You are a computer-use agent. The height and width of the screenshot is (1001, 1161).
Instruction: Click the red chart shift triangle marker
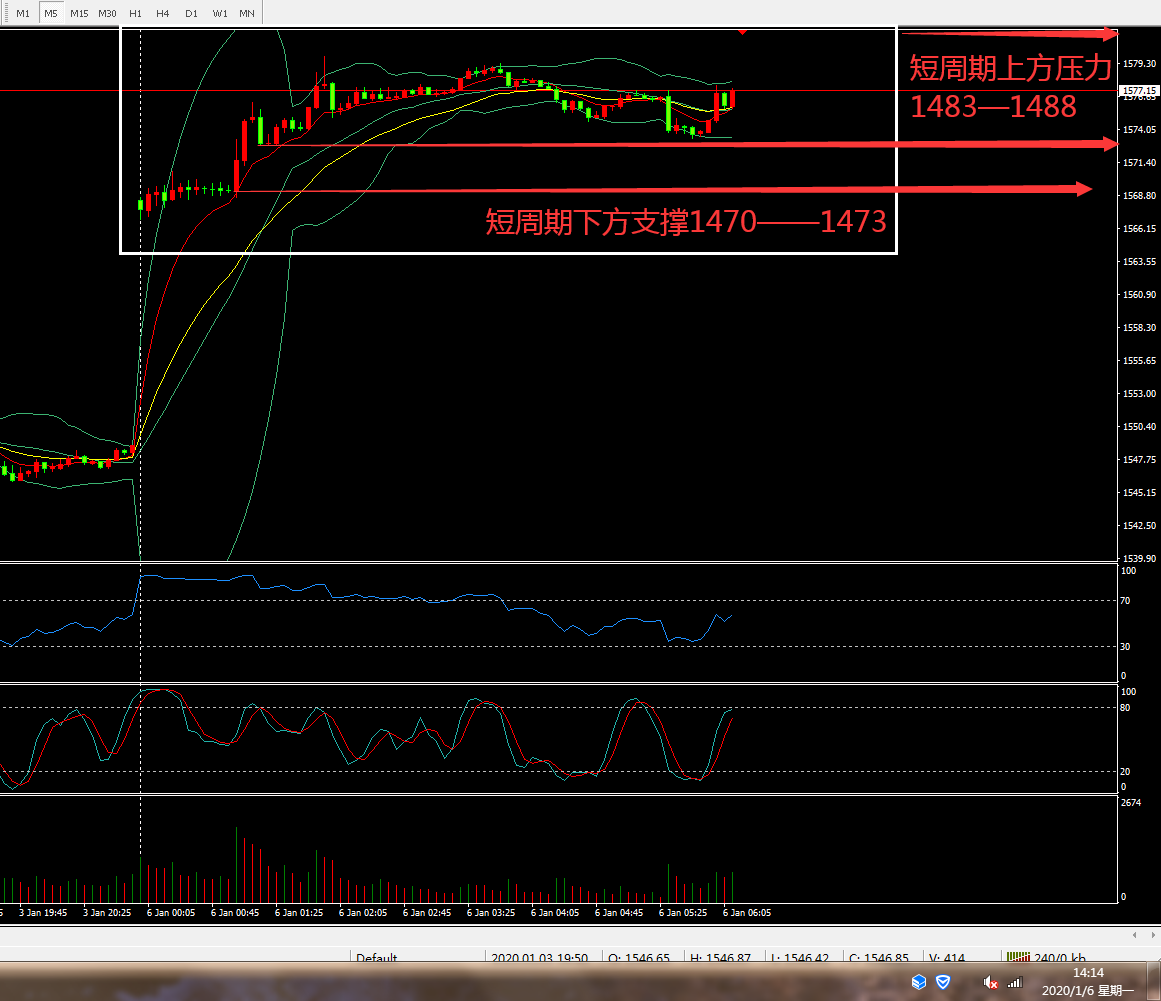pos(742,32)
